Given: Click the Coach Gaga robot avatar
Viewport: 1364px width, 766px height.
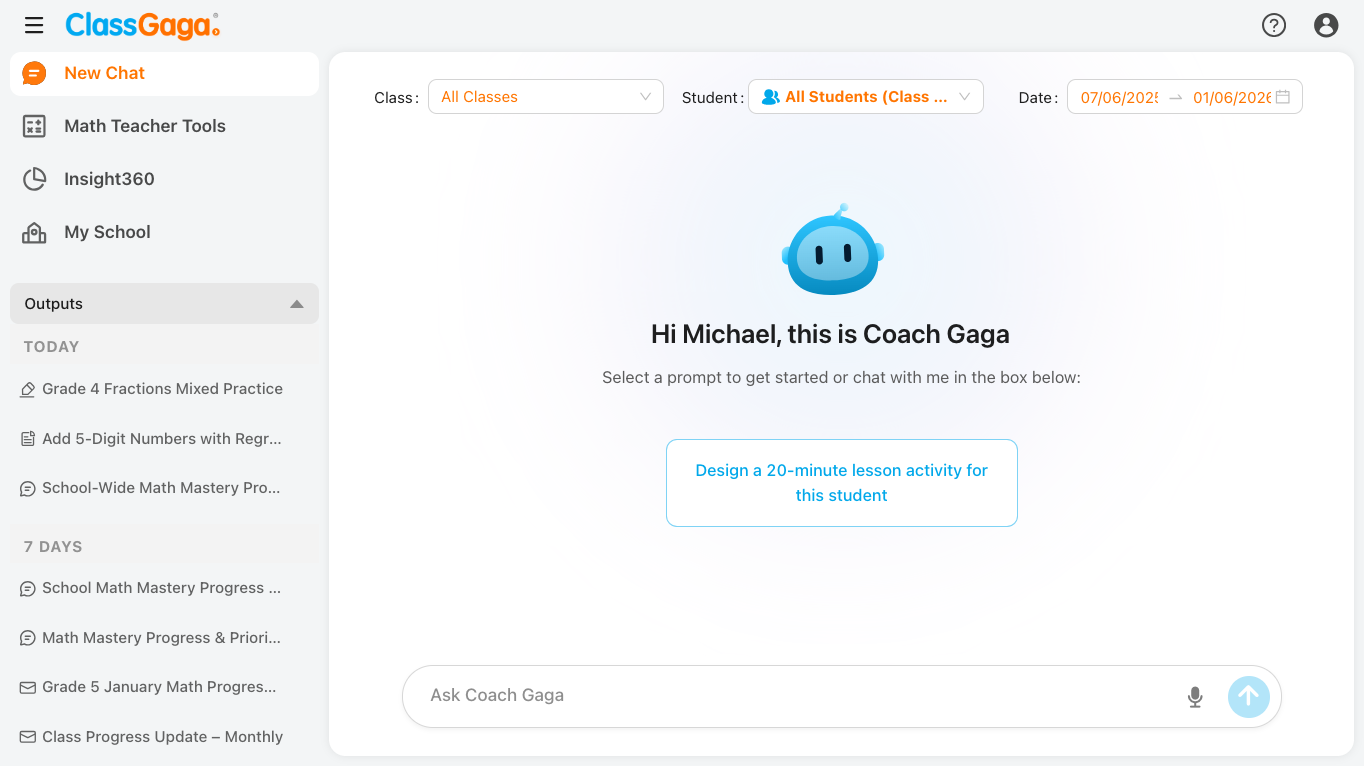Looking at the screenshot, I should (x=832, y=251).
